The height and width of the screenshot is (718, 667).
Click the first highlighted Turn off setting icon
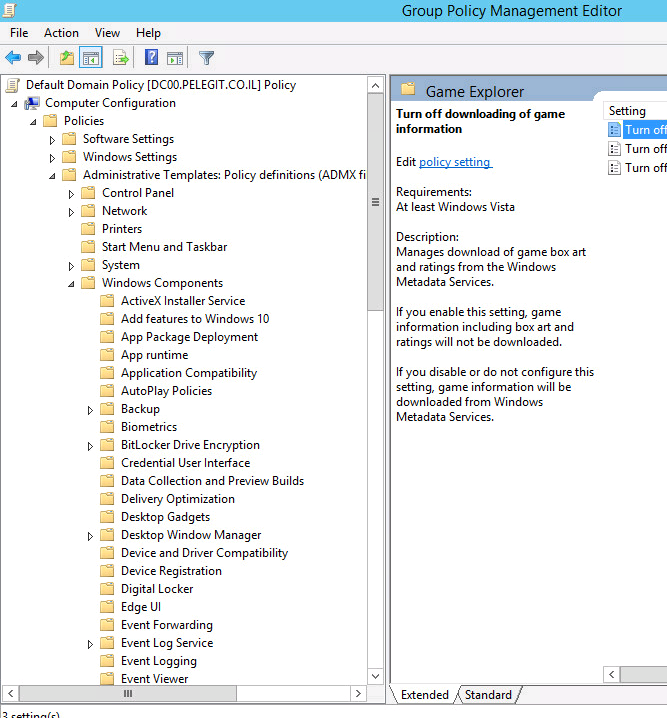coord(614,130)
